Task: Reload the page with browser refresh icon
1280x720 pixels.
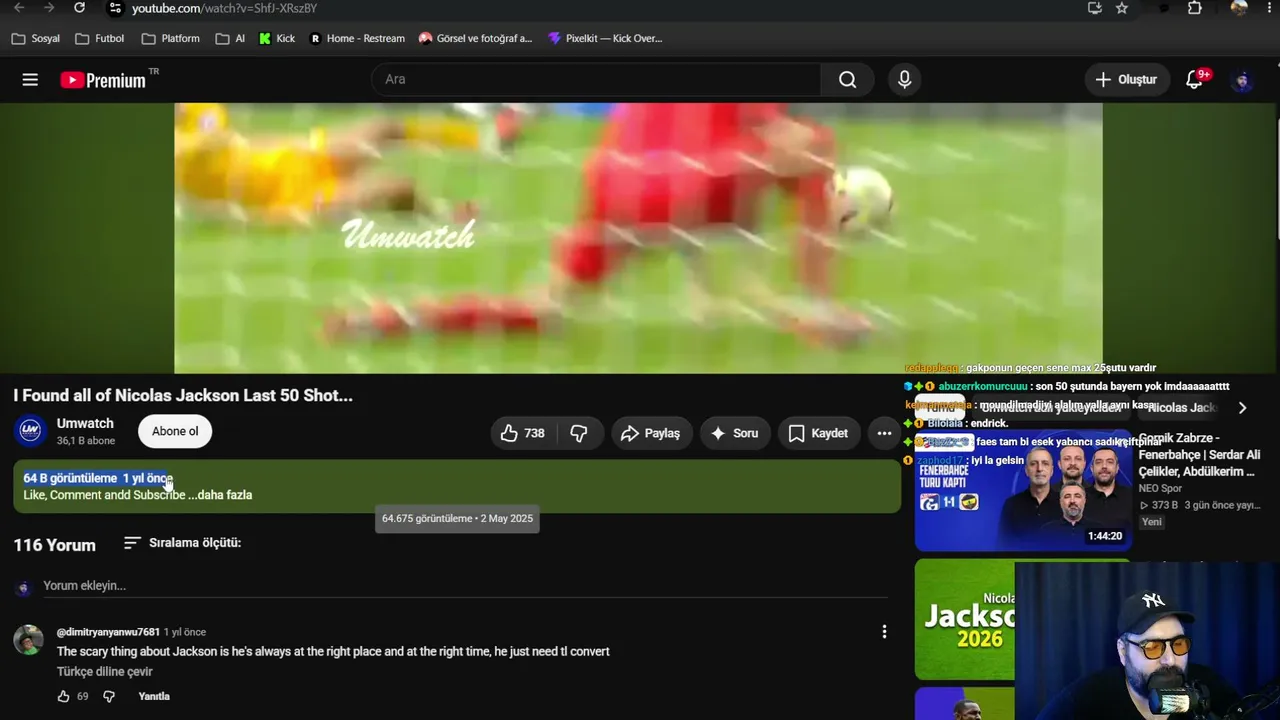Action: (80, 8)
